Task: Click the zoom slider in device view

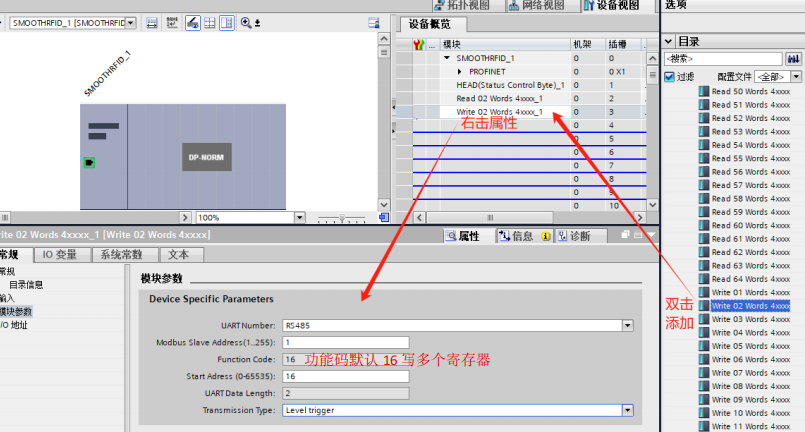Action: click(341, 218)
